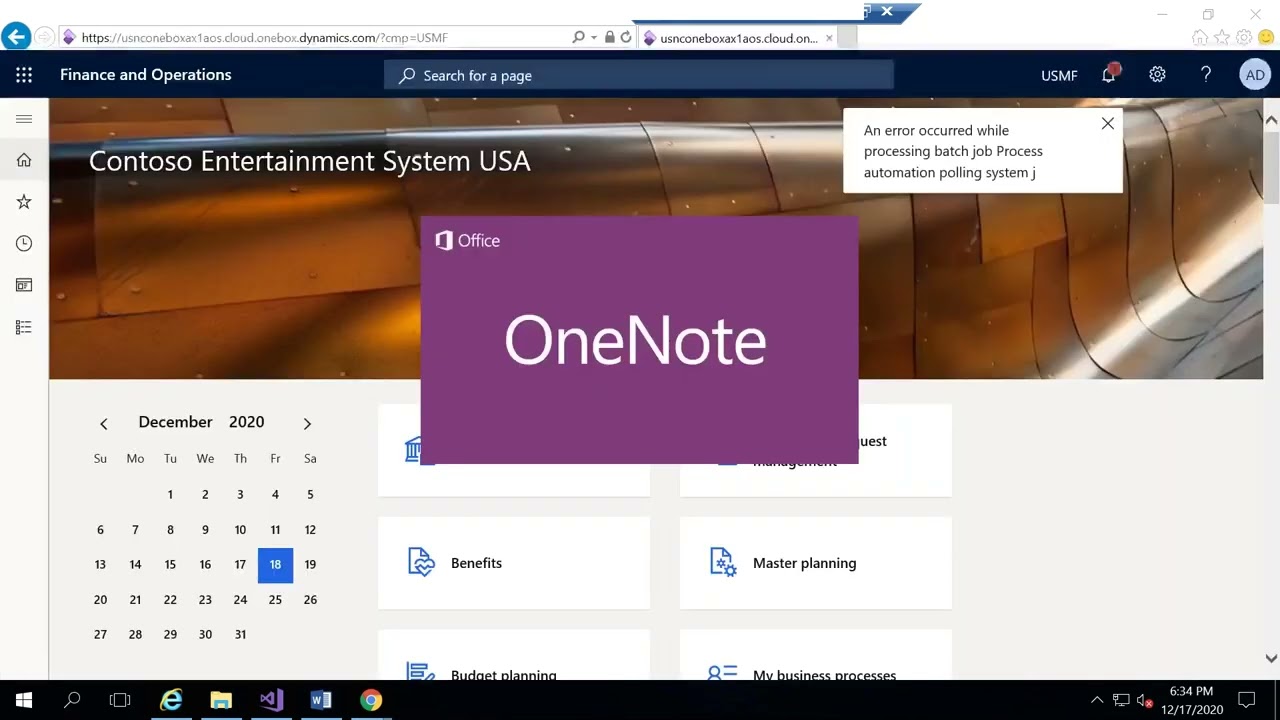Screen dimensions: 1280x720
Task: Open Word from taskbar
Action: click(321, 700)
